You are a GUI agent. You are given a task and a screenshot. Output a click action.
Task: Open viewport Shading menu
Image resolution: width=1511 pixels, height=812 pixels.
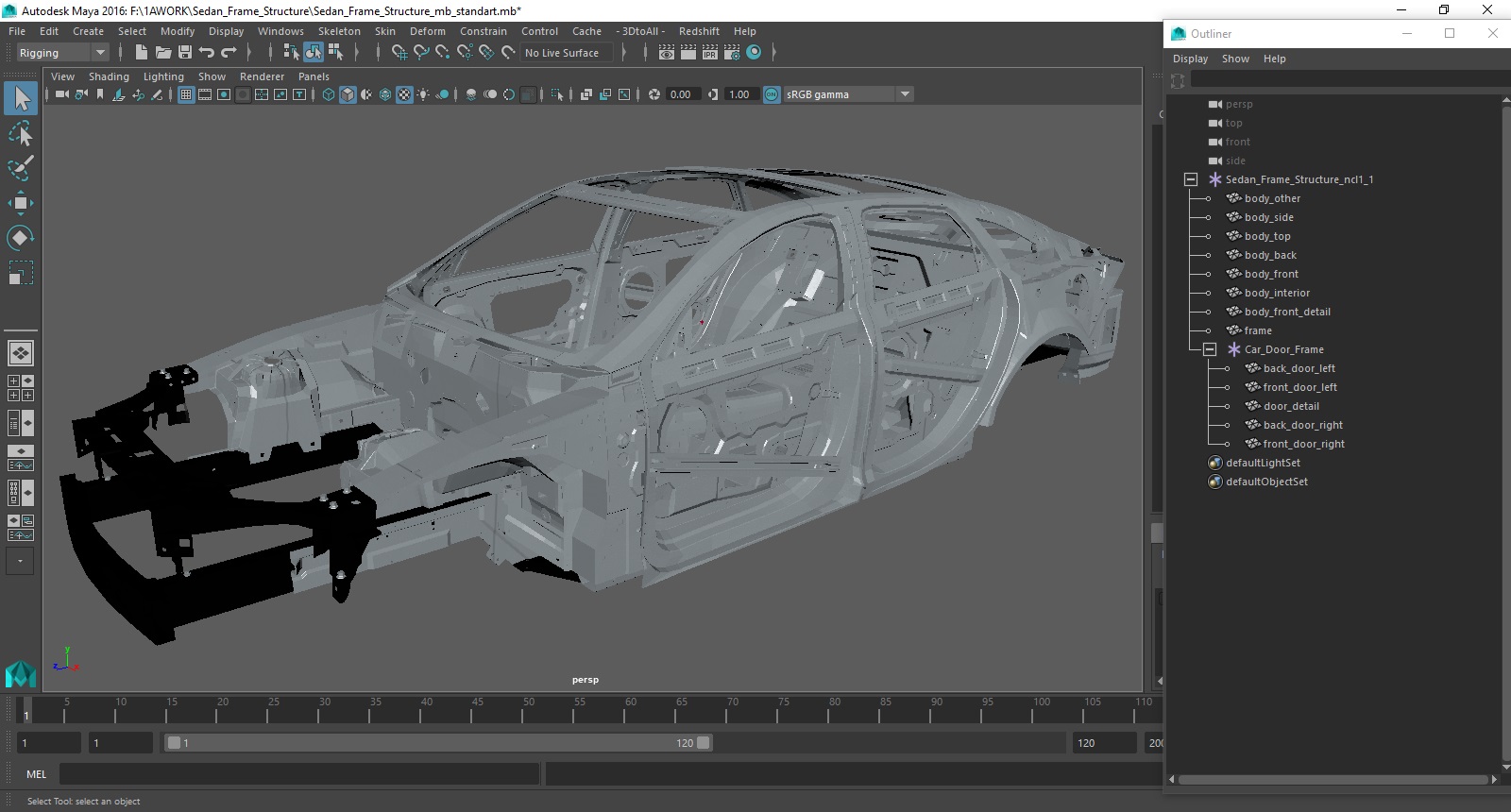pyautogui.click(x=109, y=76)
